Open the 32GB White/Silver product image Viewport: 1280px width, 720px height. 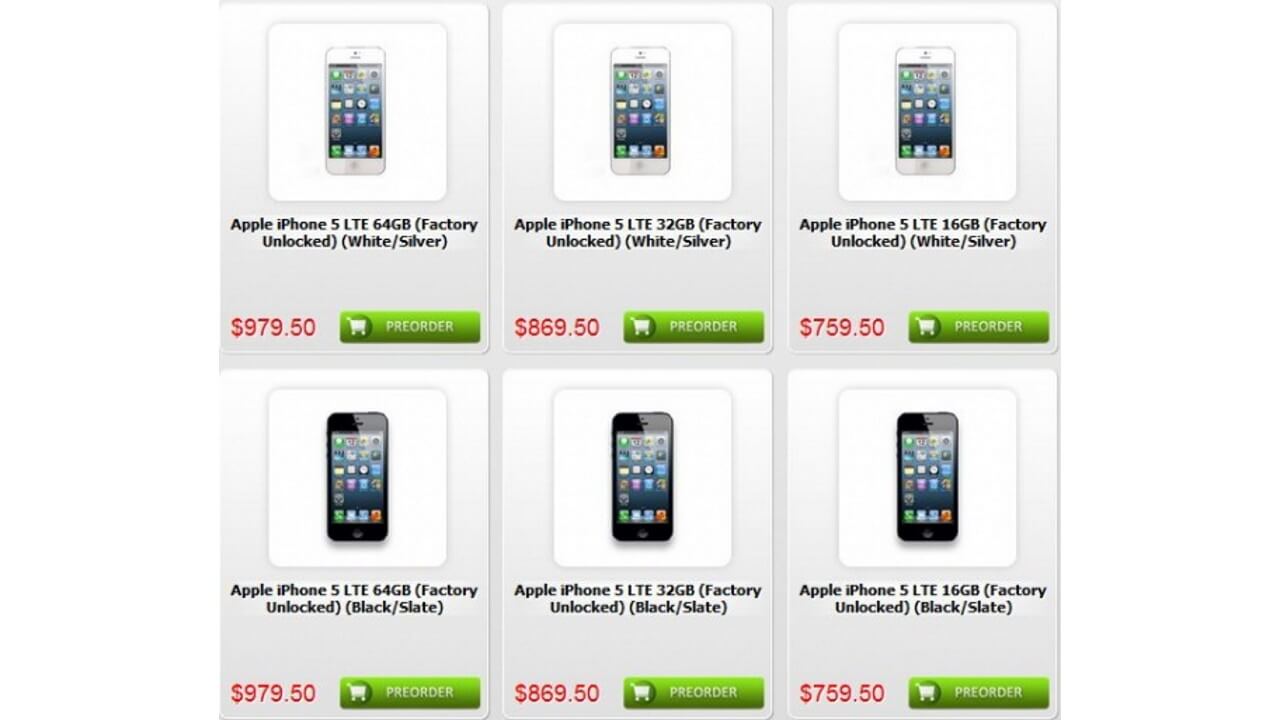(642, 112)
